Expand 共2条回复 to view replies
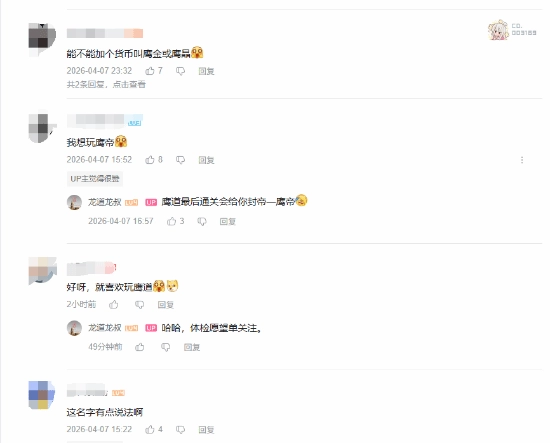550x443 pixels. tap(106, 85)
